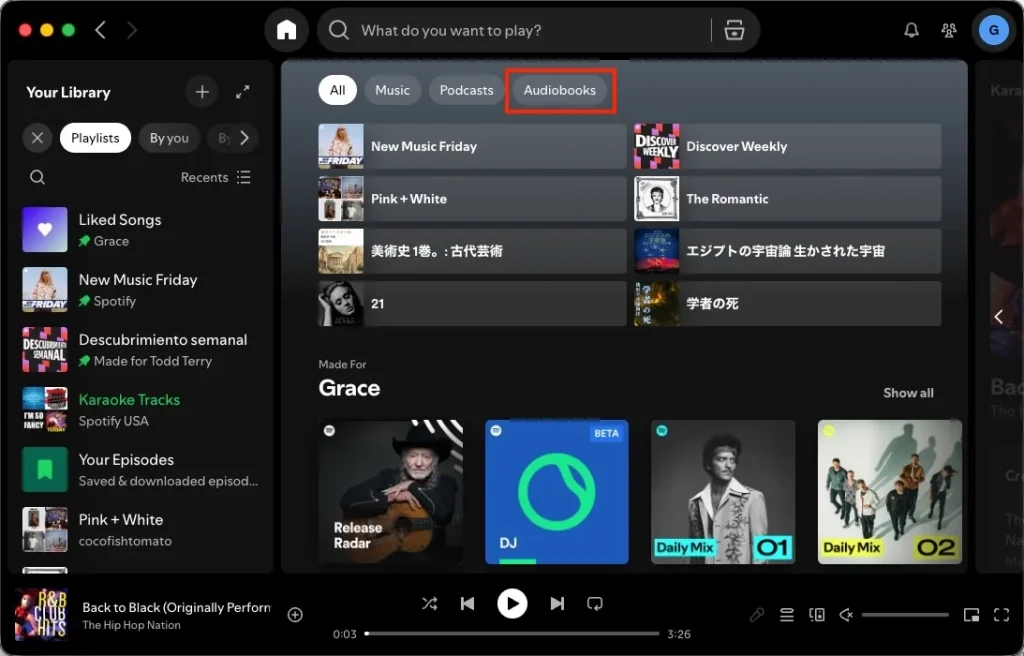The width and height of the screenshot is (1024, 656).
Task: Click the Your Library heading
Action: [x=68, y=92]
